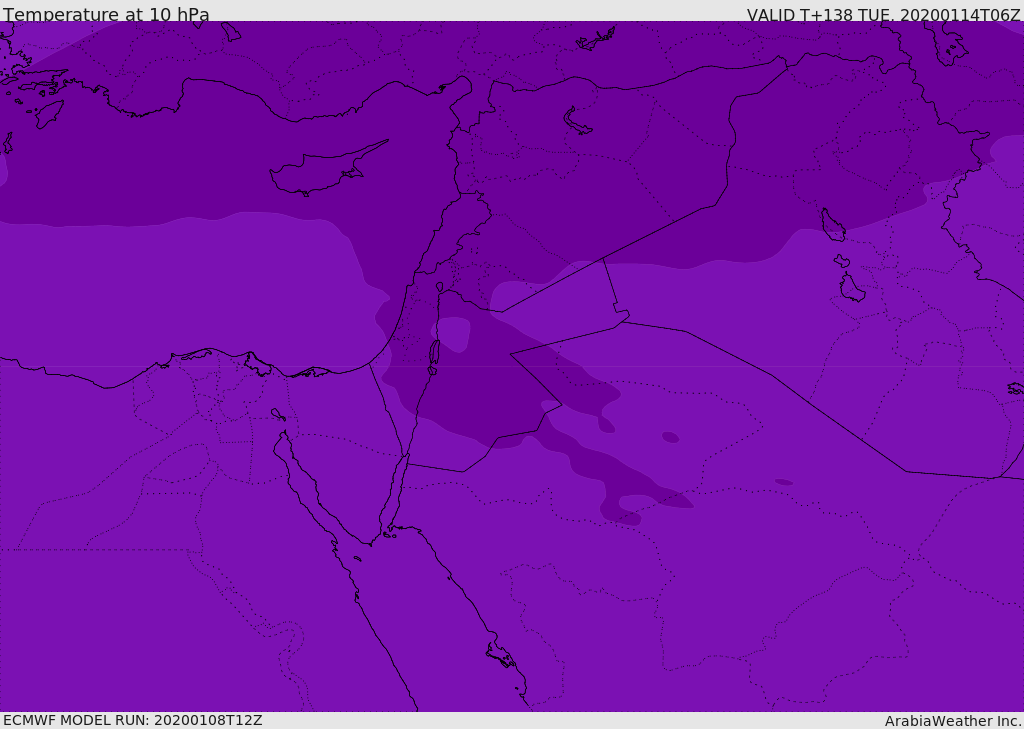Click the light purple patch over northern Jordan
The image size is (1024, 729).
453,334
